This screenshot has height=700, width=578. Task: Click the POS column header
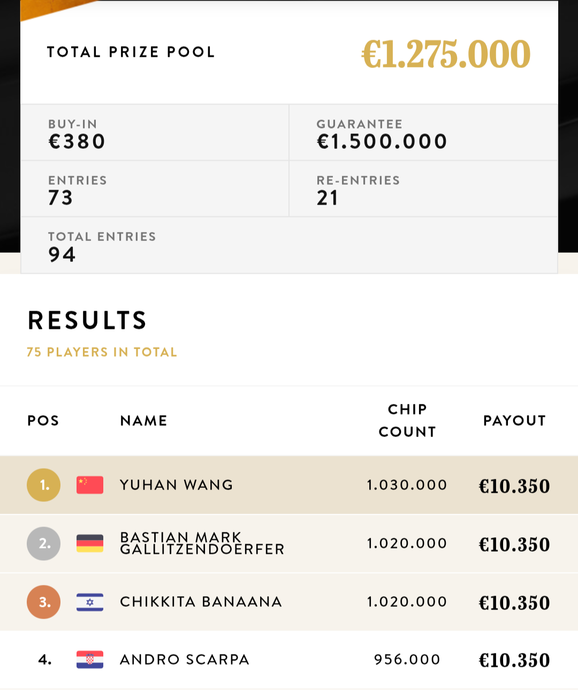coord(43,421)
